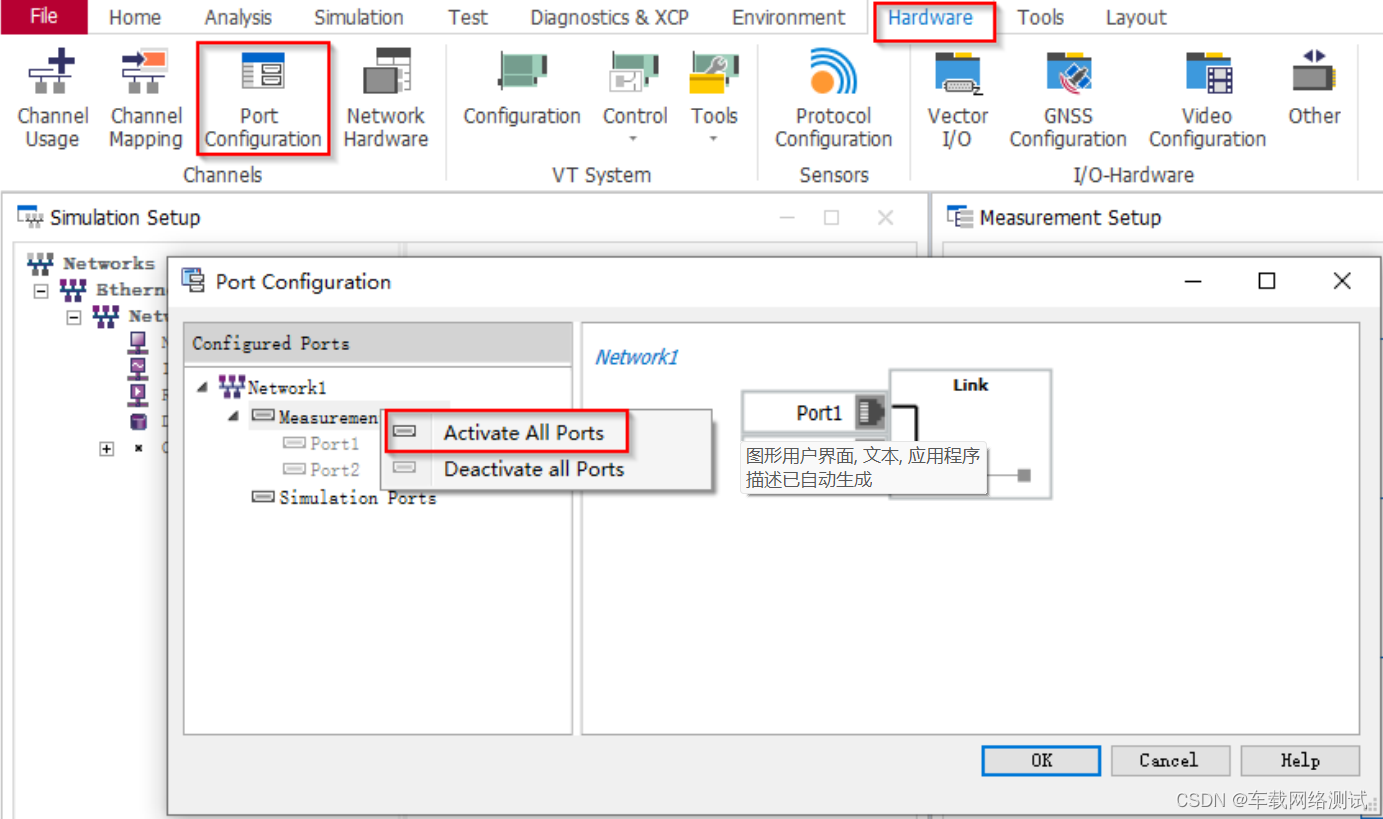The width and height of the screenshot is (1383, 819).
Task: Click the Port Configuration dialog title icon
Action: [193, 281]
